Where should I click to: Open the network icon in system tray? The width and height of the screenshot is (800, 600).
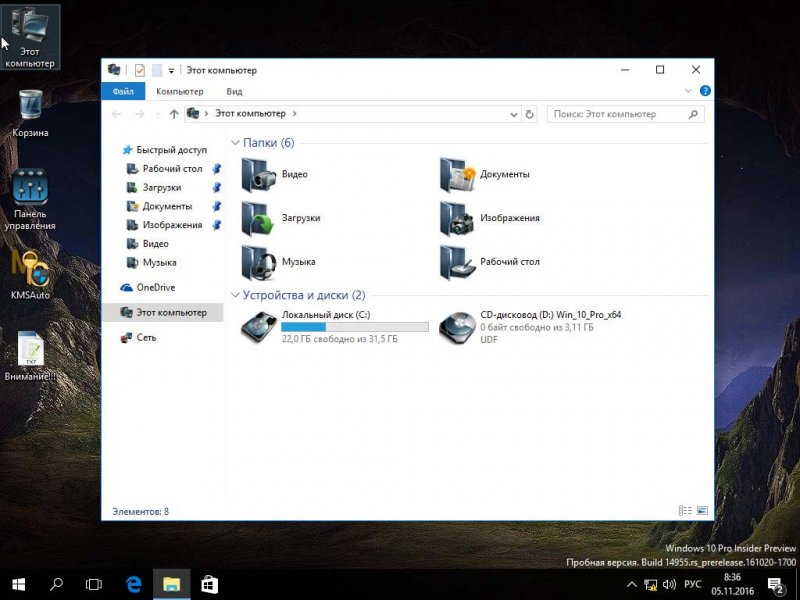click(651, 585)
